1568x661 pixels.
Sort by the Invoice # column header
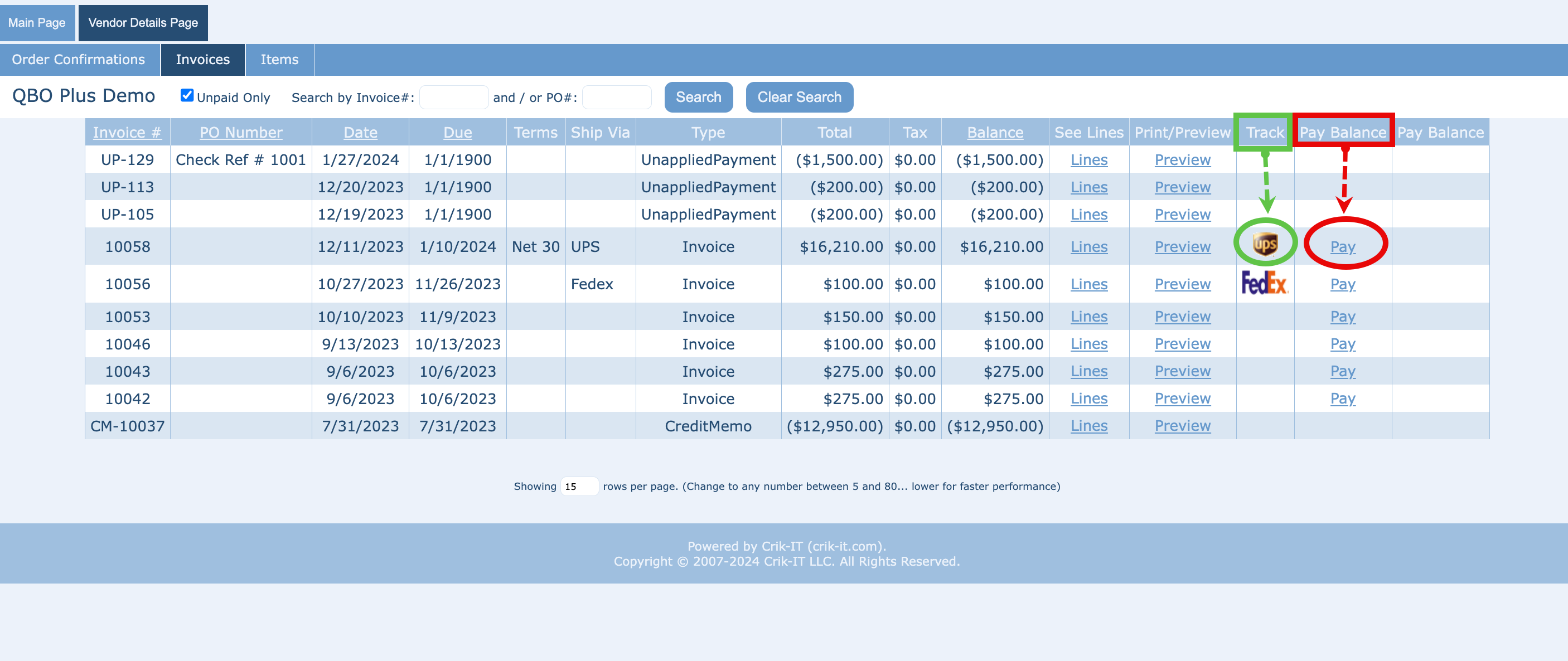point(127,133)
